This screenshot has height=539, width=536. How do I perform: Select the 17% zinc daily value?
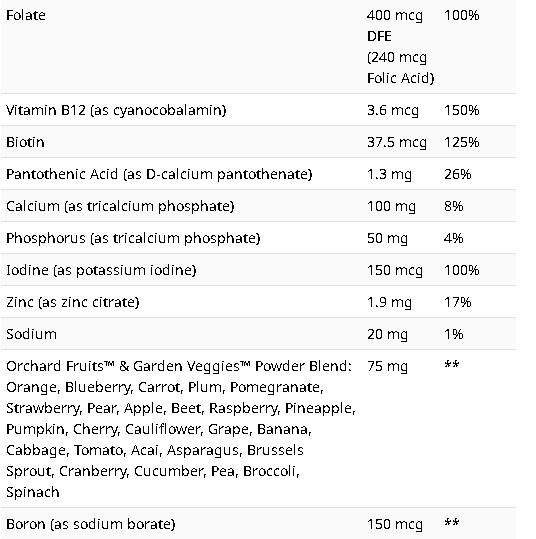(458, 302)
